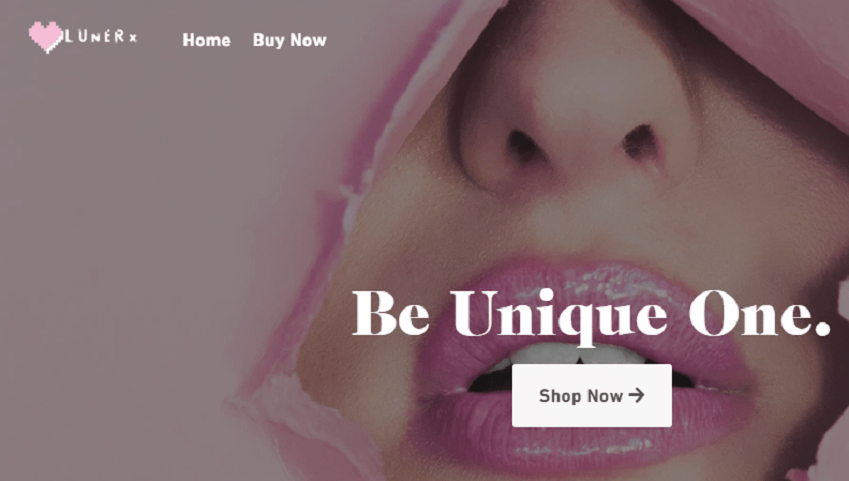849x481 pixels.
Task: Click the word Be in headline
Action: 391,313
